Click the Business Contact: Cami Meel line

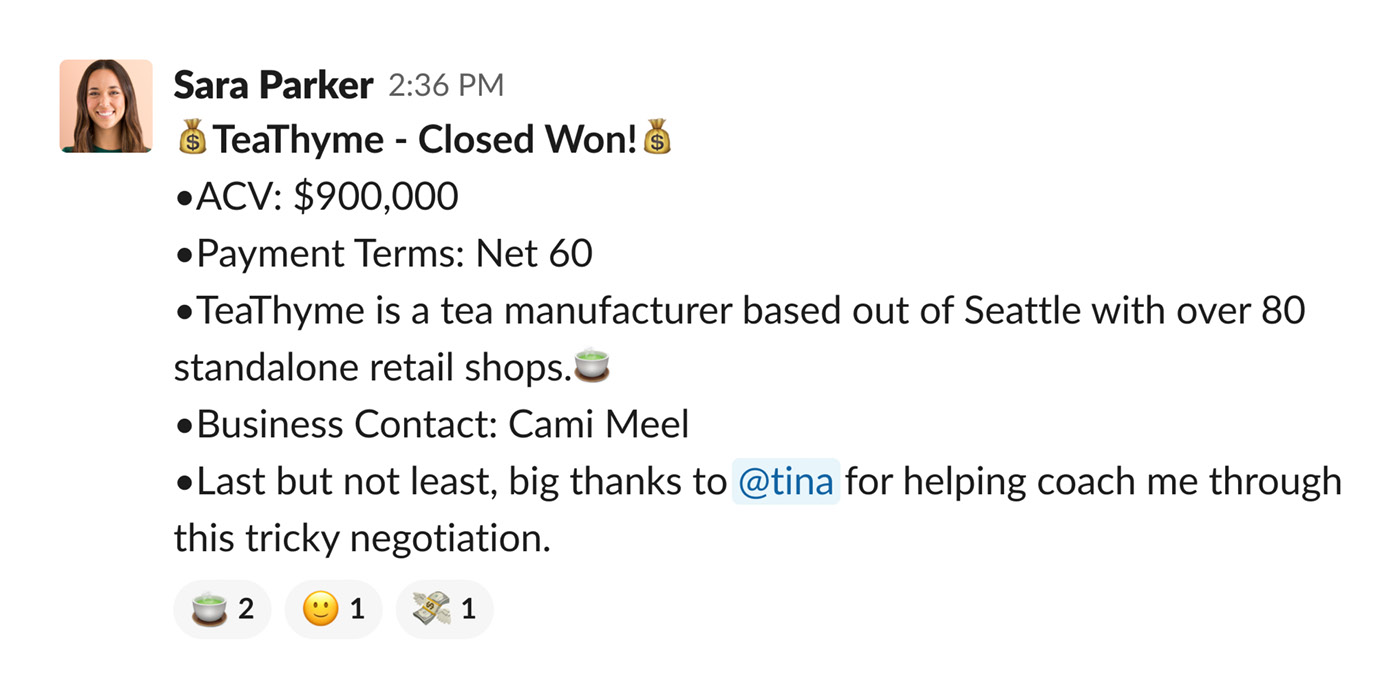(x=433, y=425)
